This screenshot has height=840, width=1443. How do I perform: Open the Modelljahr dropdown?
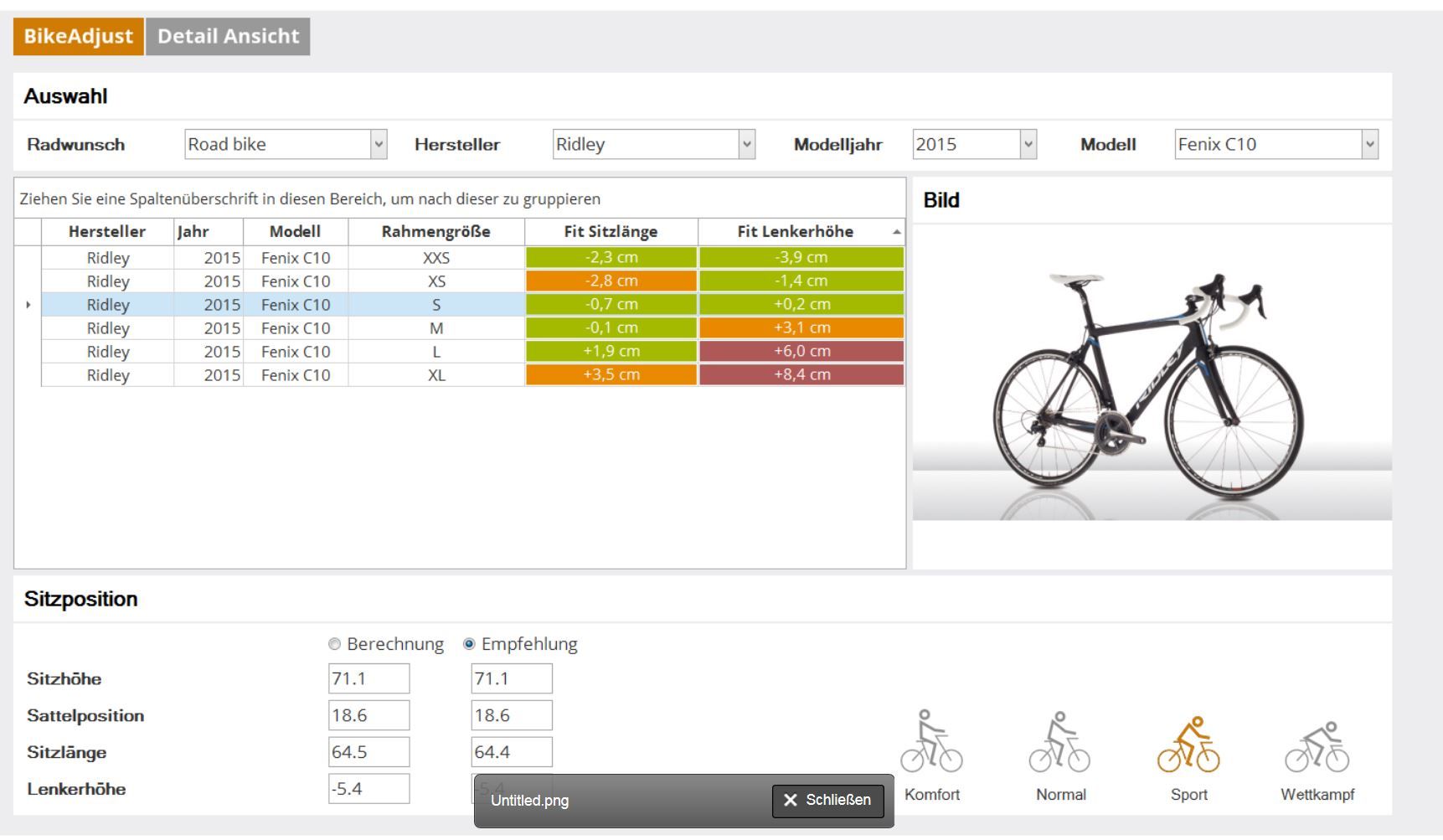point(1028,145)
